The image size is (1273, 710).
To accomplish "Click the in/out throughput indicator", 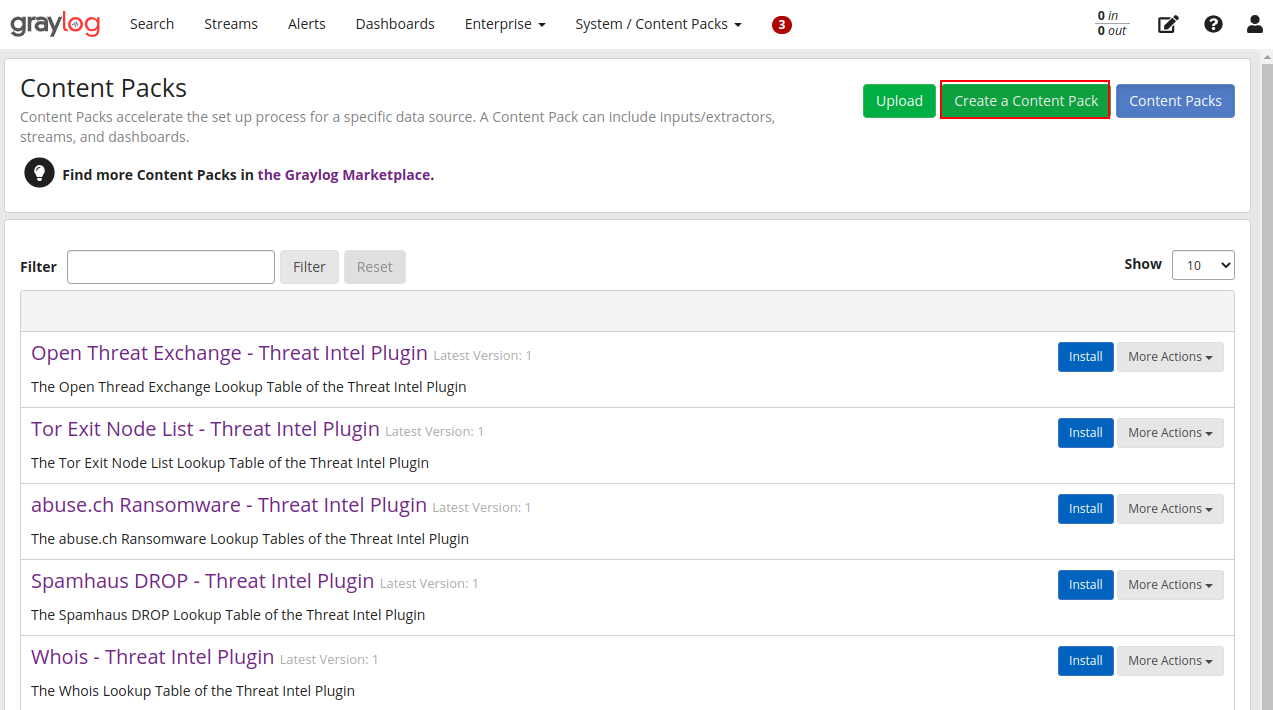I will 1112,24.
